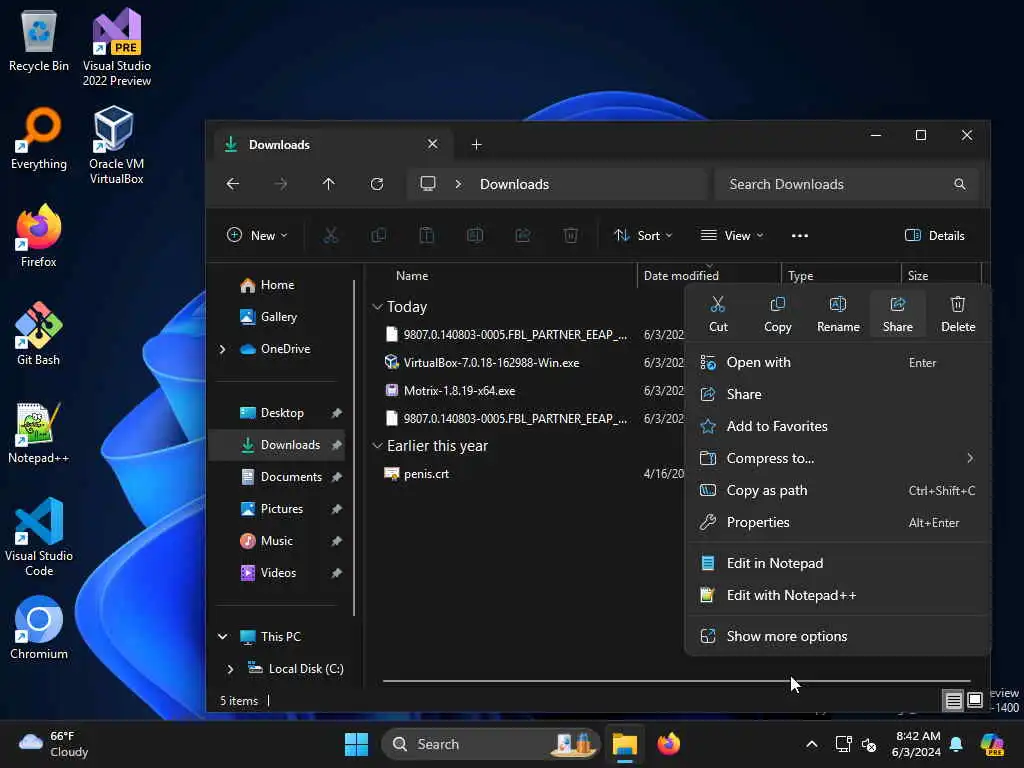
Task: Open Home in navigation pane
Action: pyautogui.click(x=278, y=285)
